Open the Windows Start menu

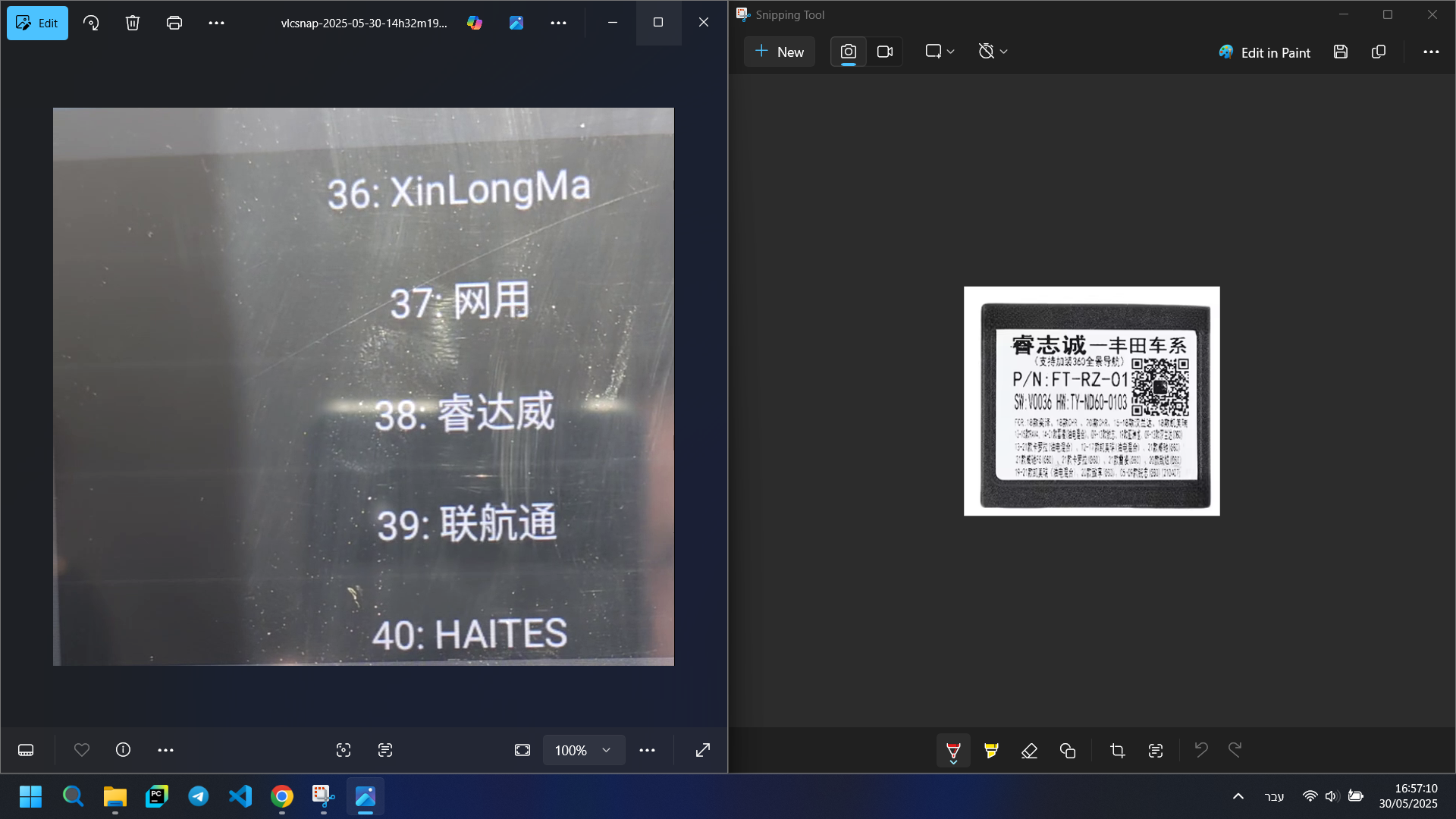[31, 796]
